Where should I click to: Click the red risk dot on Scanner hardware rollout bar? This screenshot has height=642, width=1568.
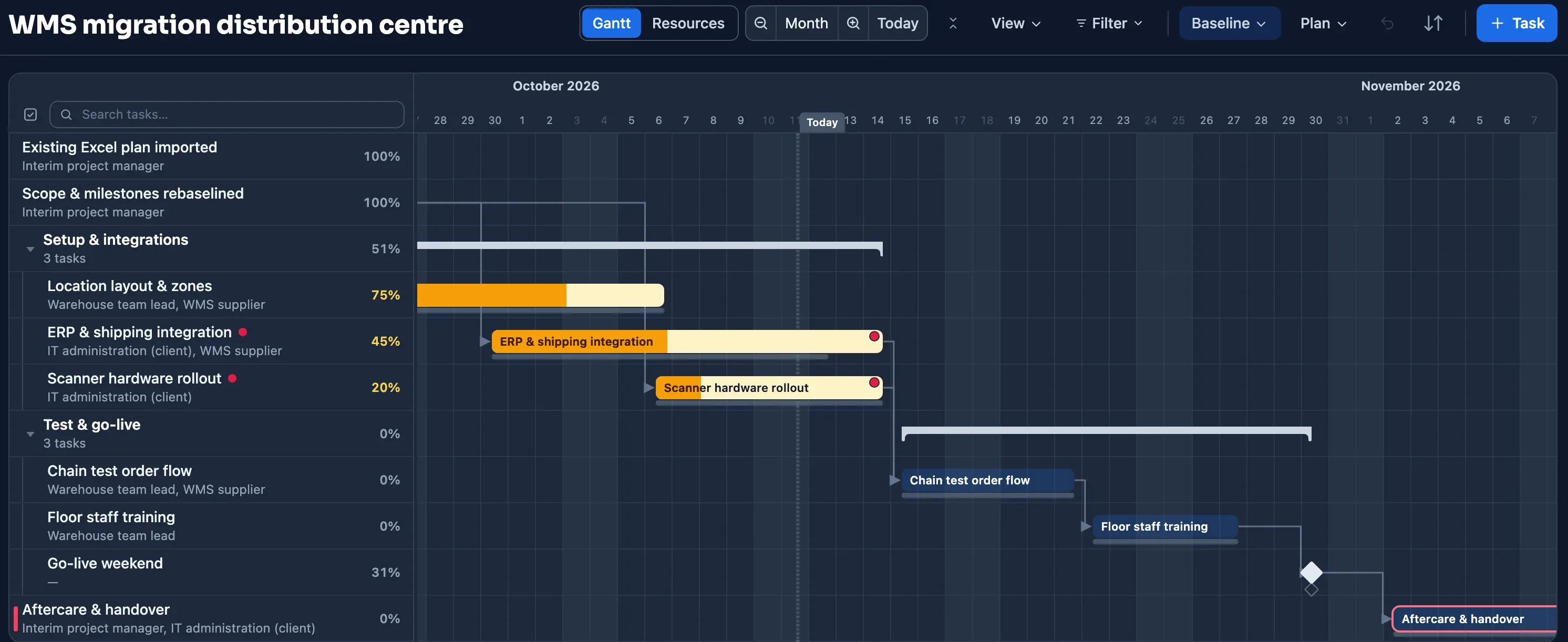pyautogui.click(x=874, y=382)
